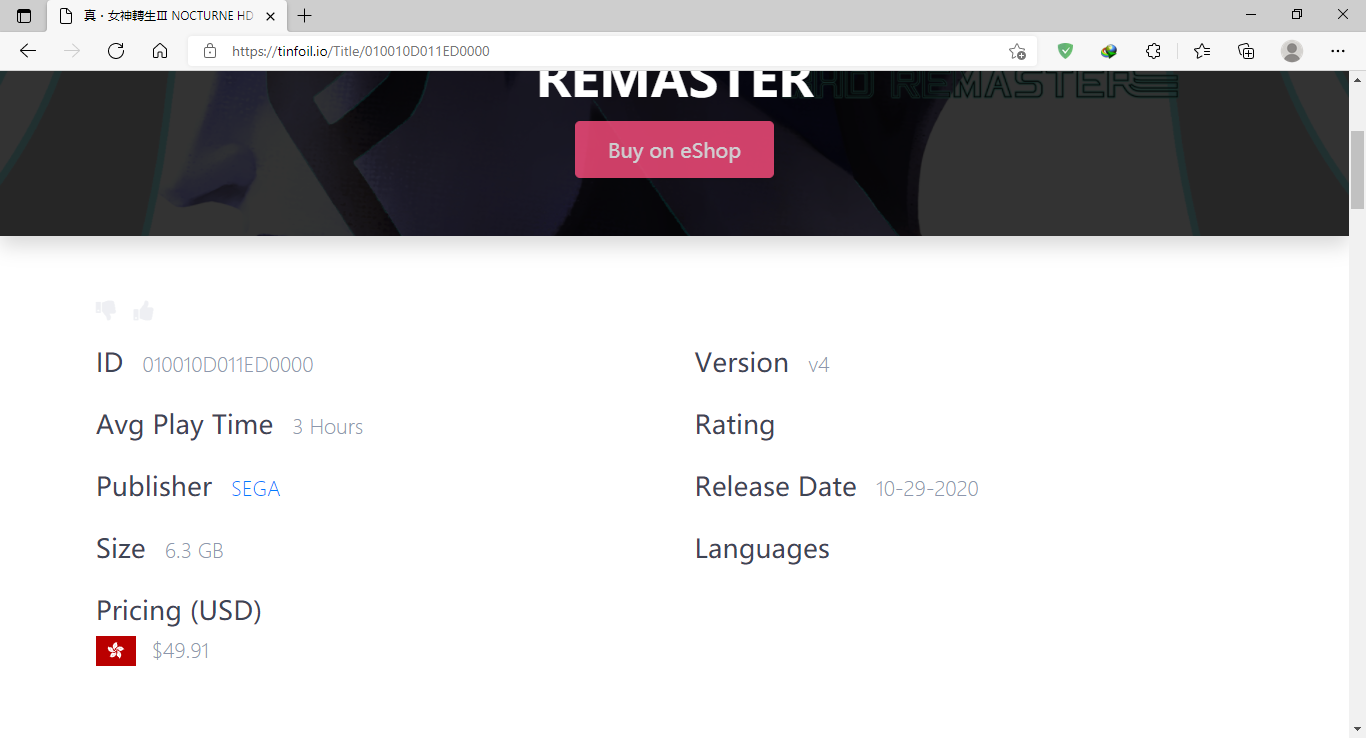Give a thumbs up rating
The width and height of the screenshot is (1366, 738).
click(x=144, y=311)
